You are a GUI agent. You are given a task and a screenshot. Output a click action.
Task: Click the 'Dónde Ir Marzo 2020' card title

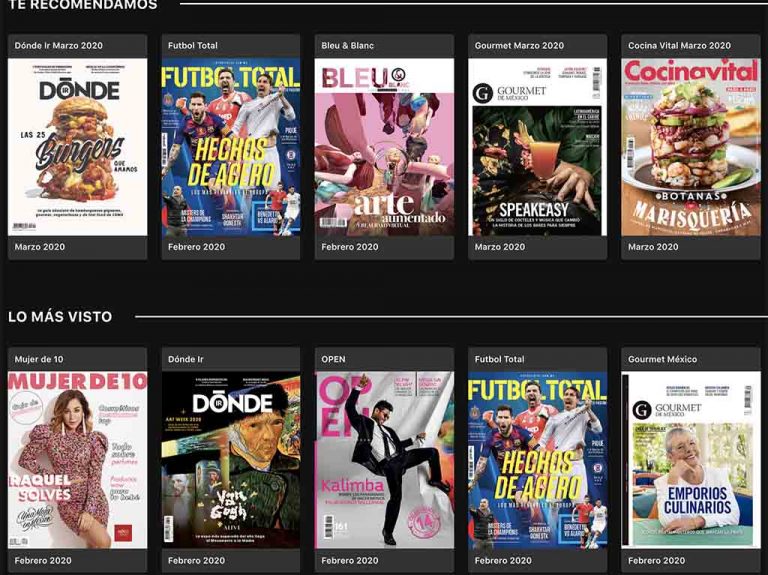coord(59,46)
